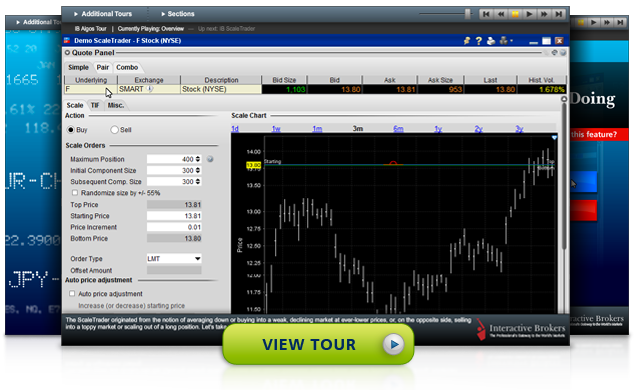This screenshot has height=390, width=636.
Task: Click the Bid Size value 1,103
Action: pos(295,89)
